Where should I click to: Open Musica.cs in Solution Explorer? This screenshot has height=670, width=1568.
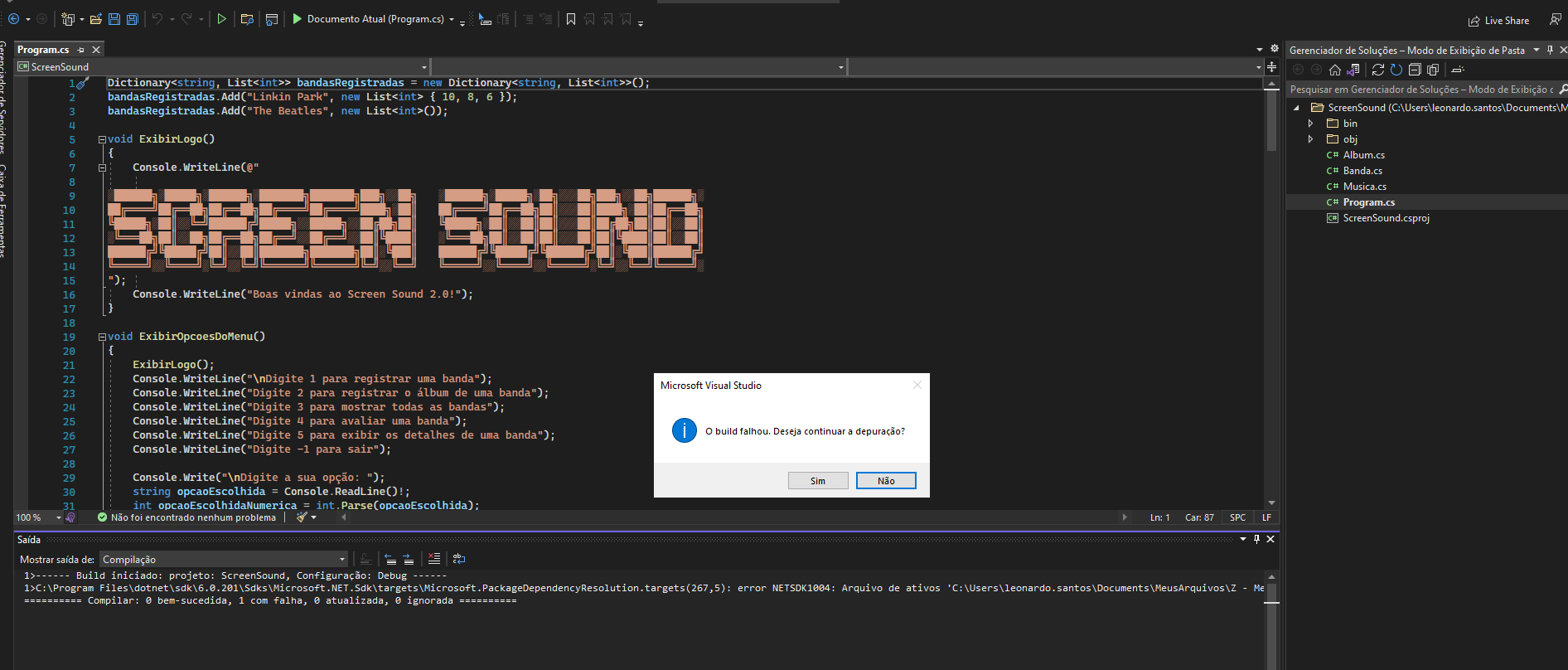pyautogui.click(x=1365, y=187)
